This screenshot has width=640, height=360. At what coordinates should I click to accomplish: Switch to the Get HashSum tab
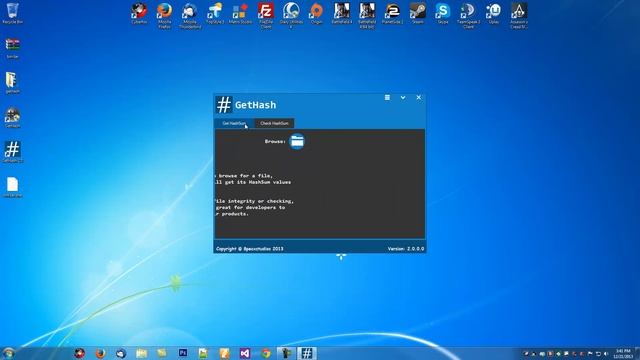pyautogui.click(x=234, y=123)
